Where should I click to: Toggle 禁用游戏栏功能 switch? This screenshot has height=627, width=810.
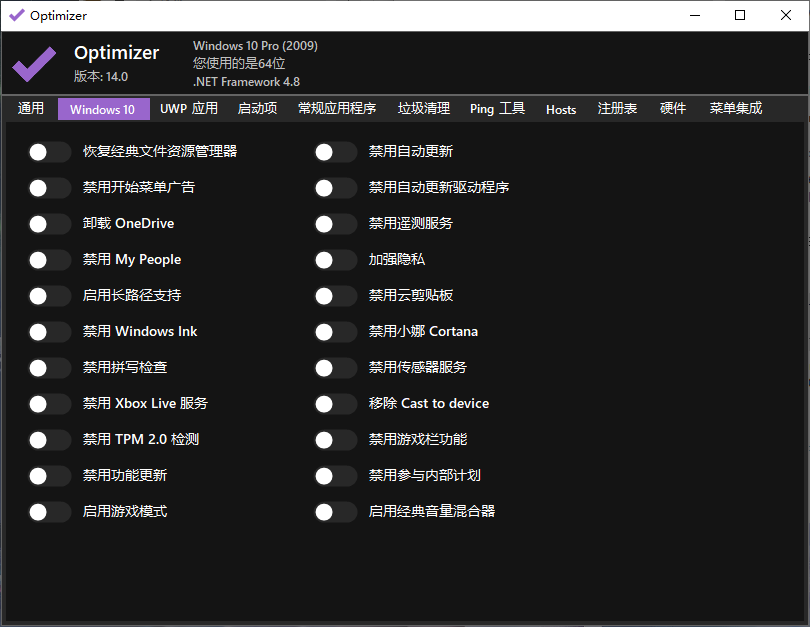tap(336, 440)
